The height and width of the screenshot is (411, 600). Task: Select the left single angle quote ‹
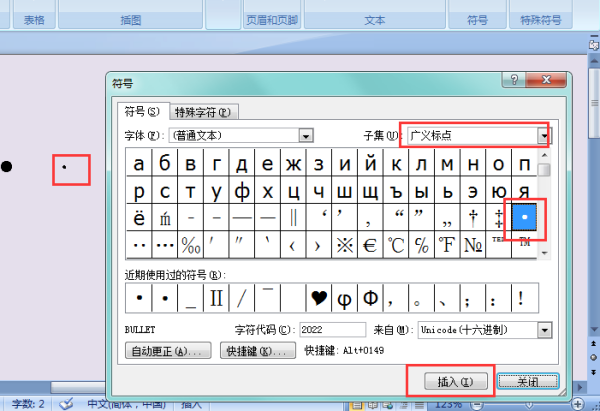pyautogui.click(x=293, y=245)
